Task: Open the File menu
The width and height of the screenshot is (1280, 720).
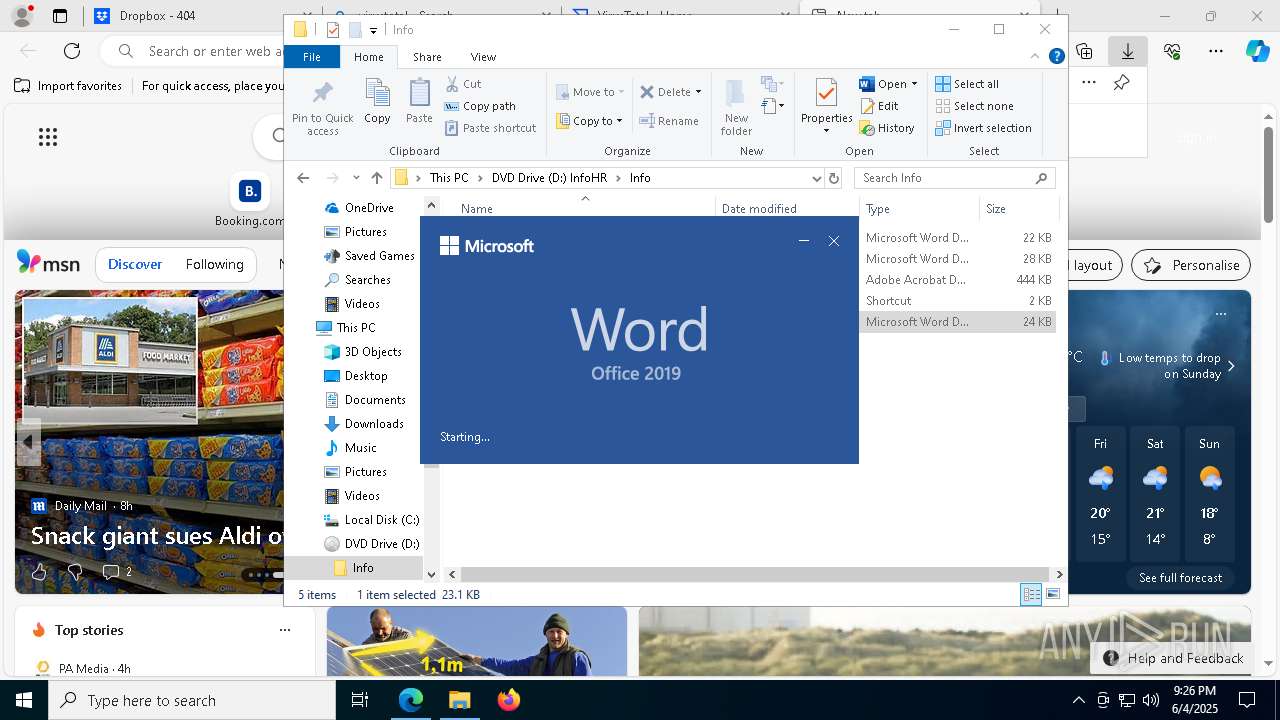Action: tap(312, 57)
